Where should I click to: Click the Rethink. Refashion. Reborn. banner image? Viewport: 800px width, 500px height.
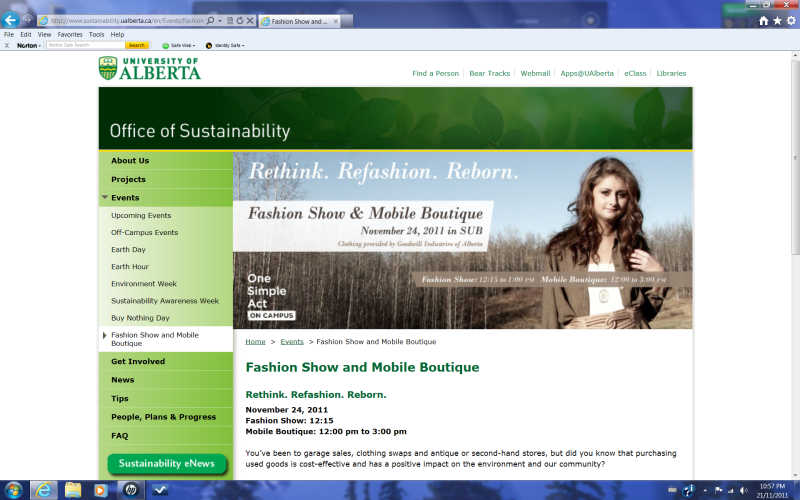(x=463, y=240)
